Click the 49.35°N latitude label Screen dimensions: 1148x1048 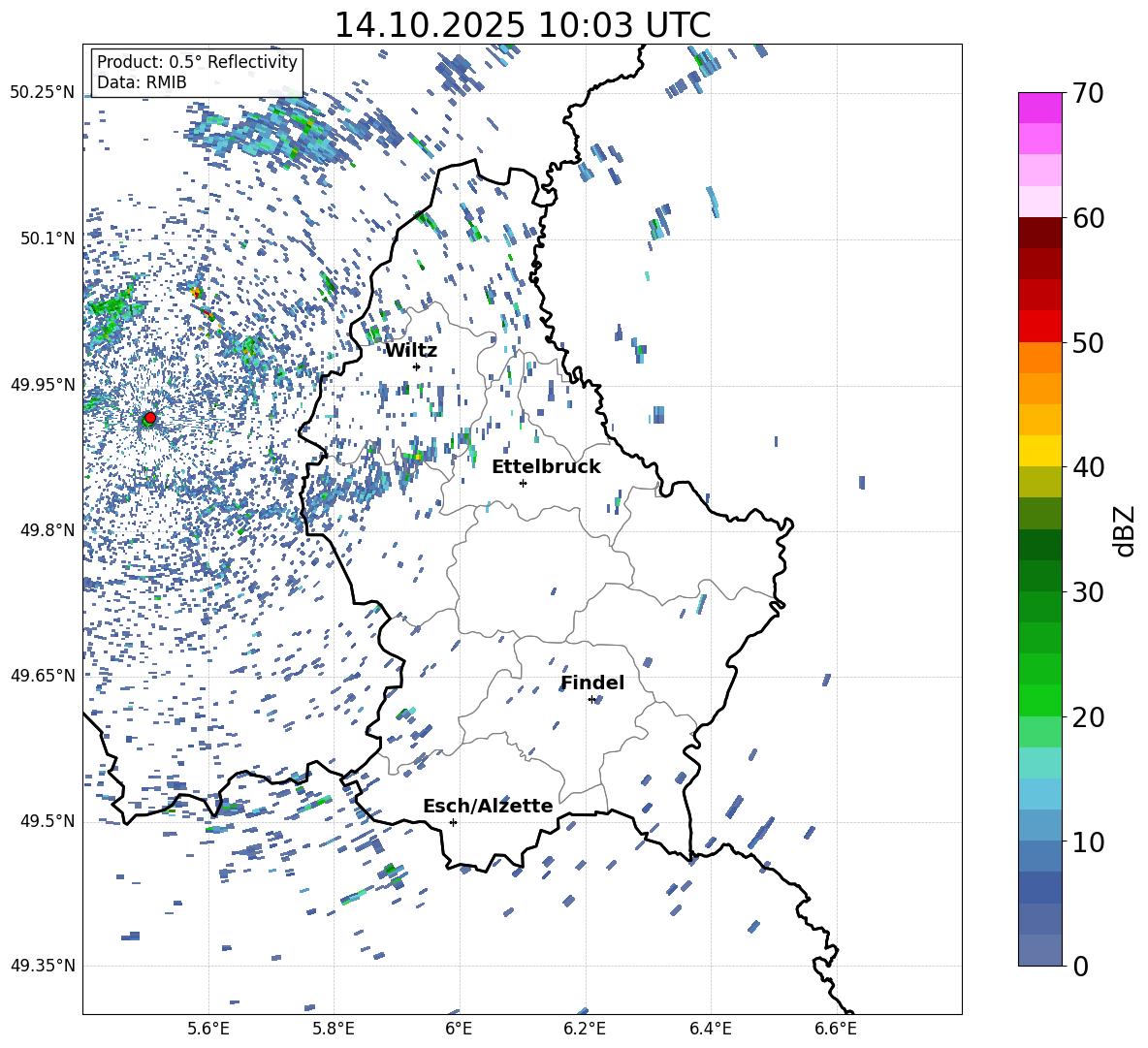(43, 966)
